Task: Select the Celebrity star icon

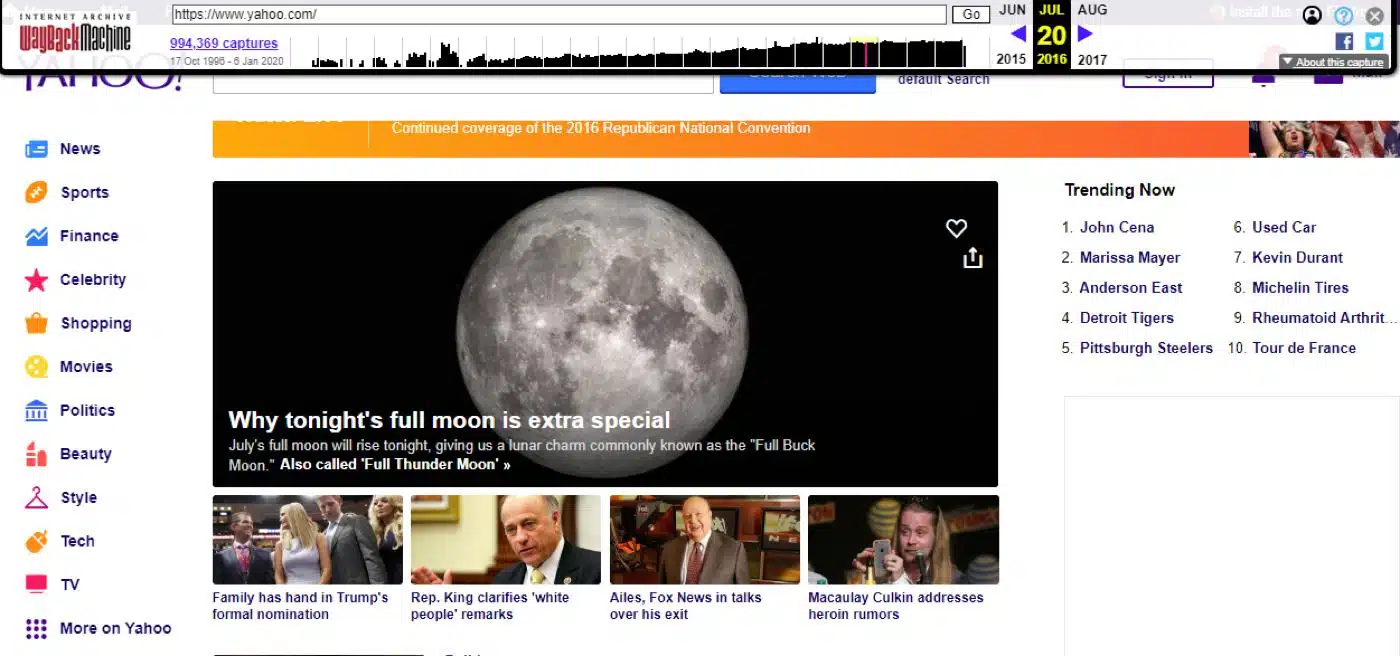Action: (36, 280)
